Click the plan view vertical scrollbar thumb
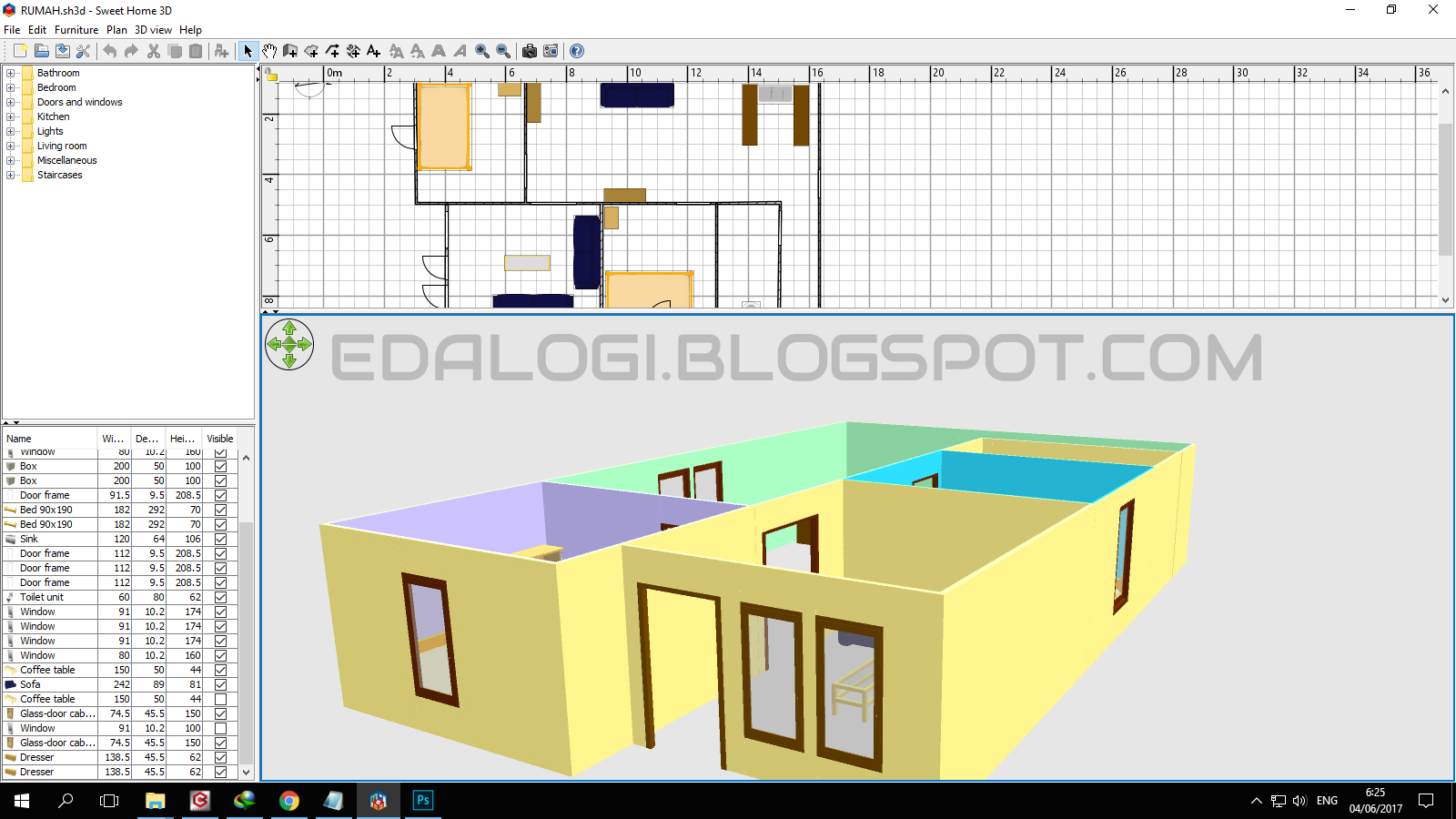The width and height of the screenshot is (1456, 819). [1445, 189]
